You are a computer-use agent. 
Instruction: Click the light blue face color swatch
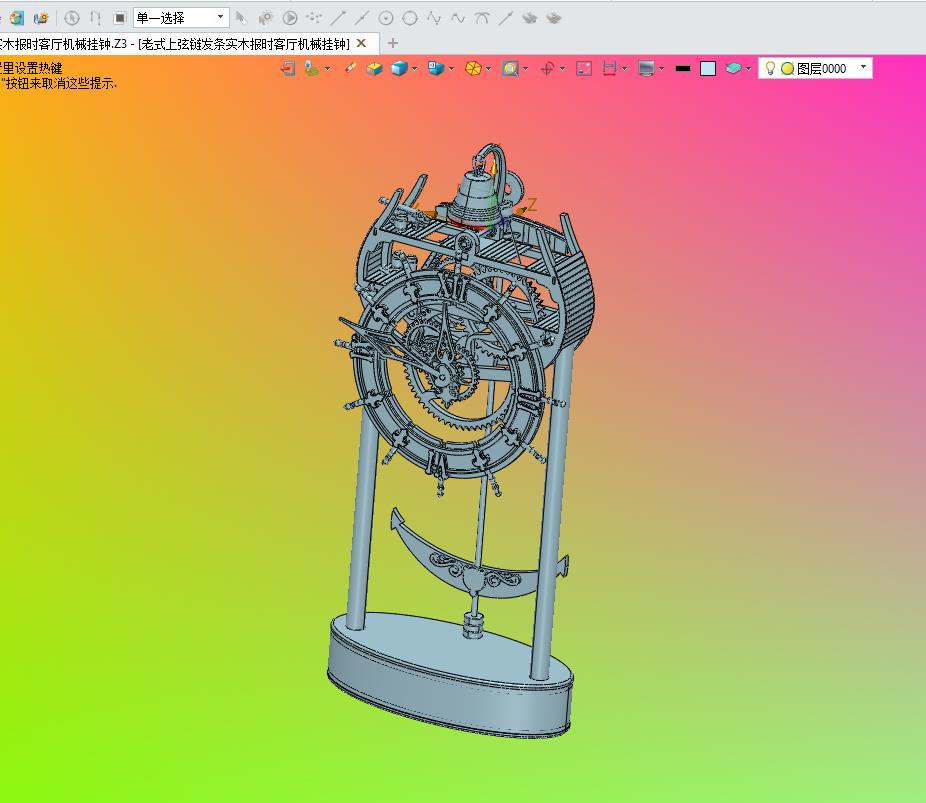(x=707, y=68)
